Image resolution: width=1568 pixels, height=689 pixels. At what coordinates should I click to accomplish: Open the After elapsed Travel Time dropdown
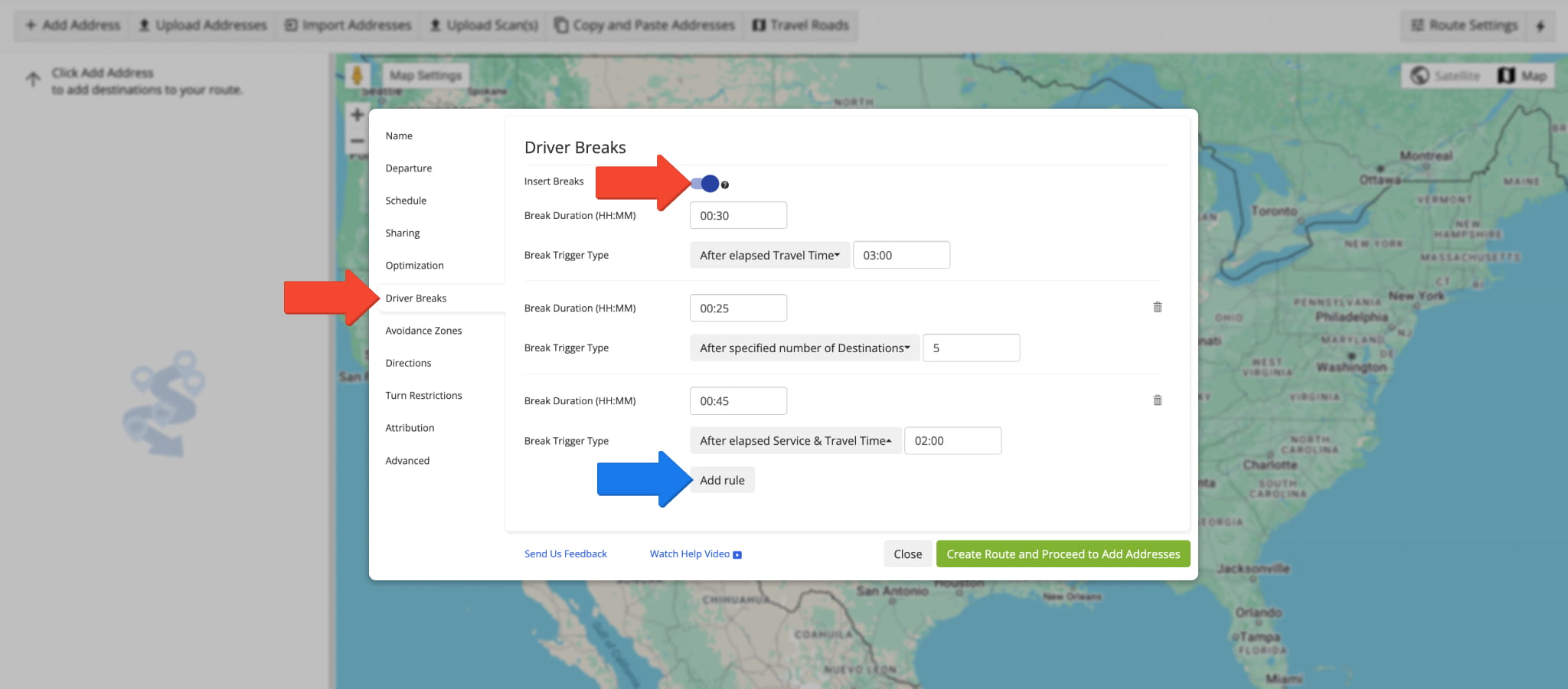pyautogui.click(x=769, y=256)
